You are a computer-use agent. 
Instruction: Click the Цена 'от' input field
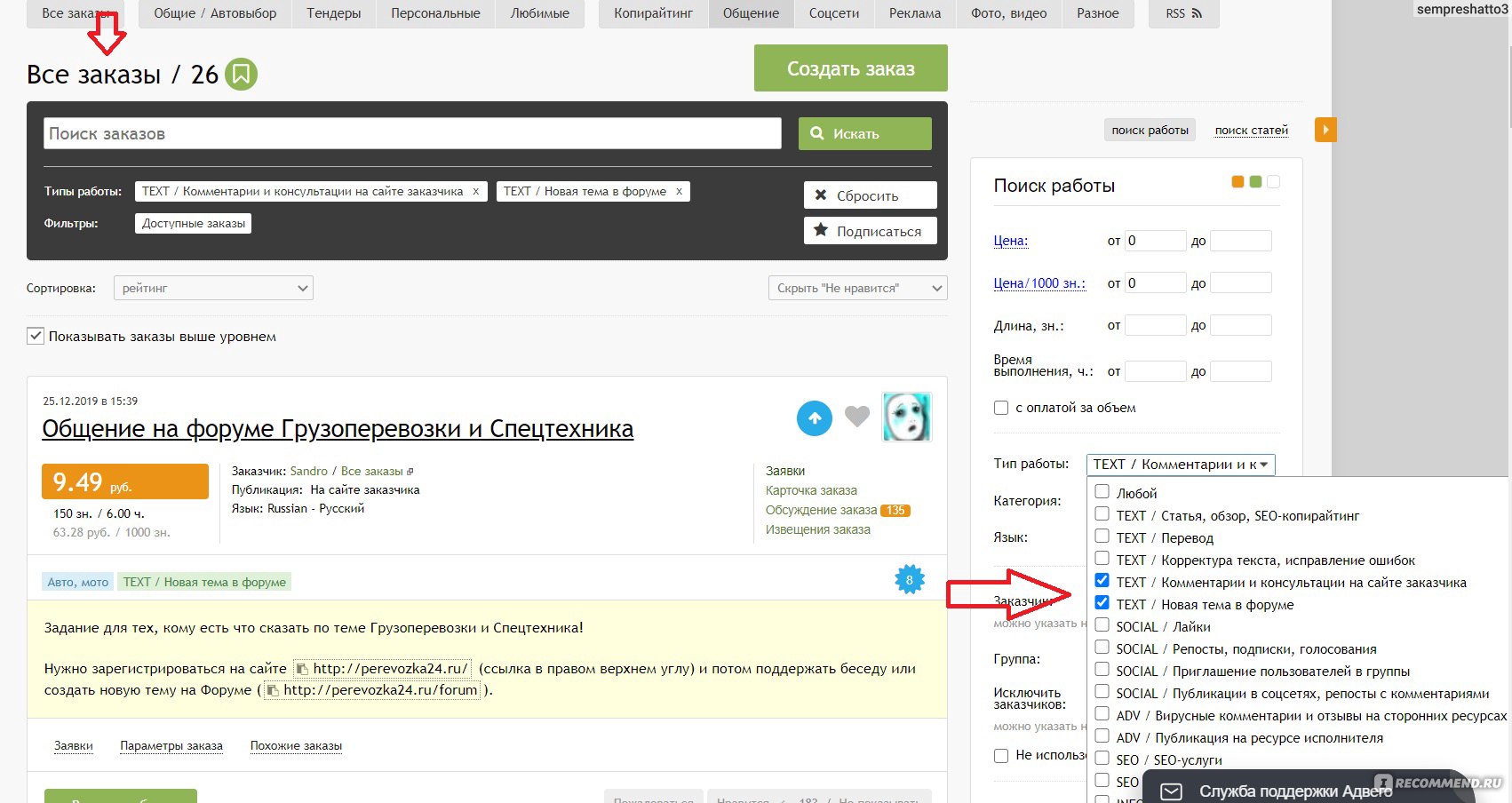click(x=1155, y=241)
